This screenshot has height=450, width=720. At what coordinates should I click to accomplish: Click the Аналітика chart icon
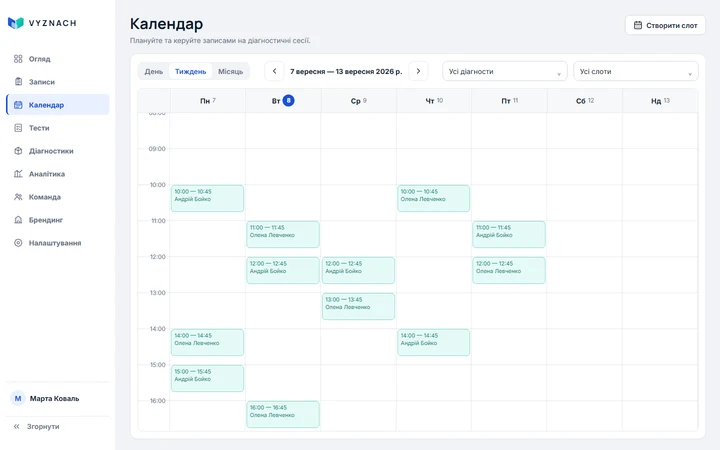point(18,174)
